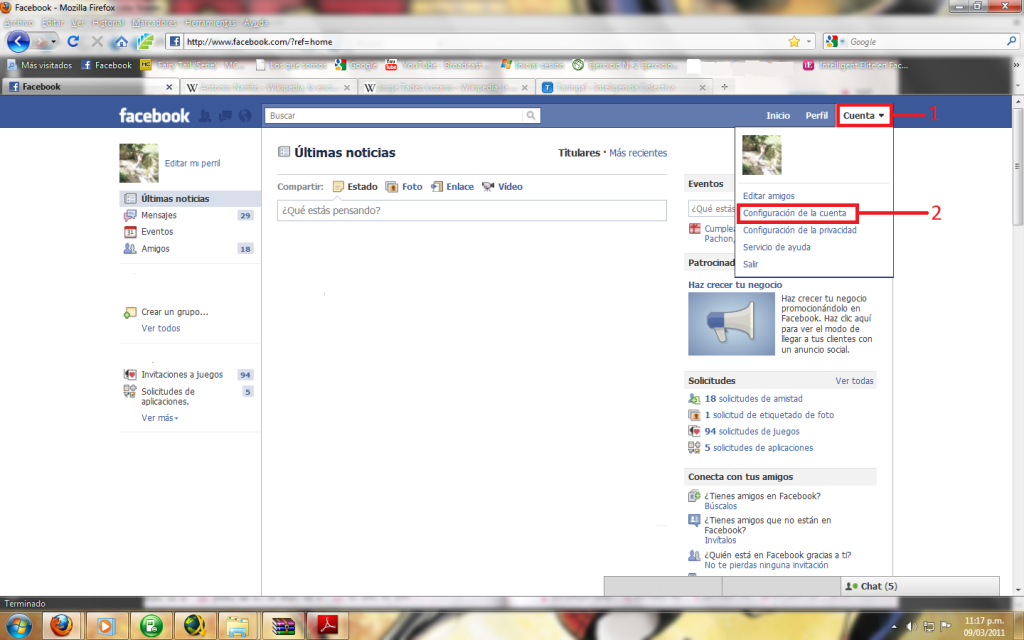1024x640 pixels.
Task: Switch feed to Más recientes
Action: pyautogui.click(x=638, y=153)
